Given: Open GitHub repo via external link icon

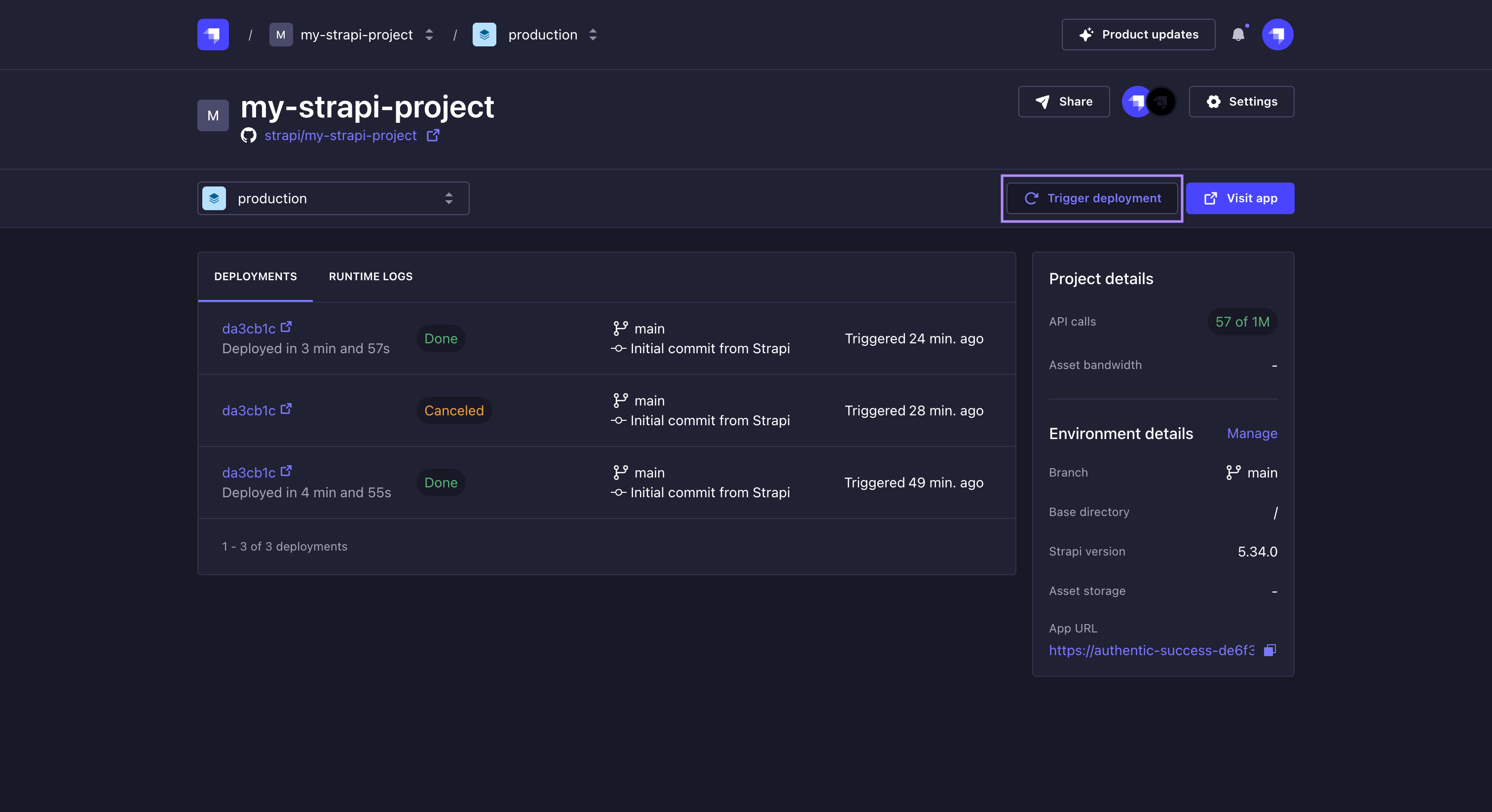Looking at the screenshot, I should 433,136.
